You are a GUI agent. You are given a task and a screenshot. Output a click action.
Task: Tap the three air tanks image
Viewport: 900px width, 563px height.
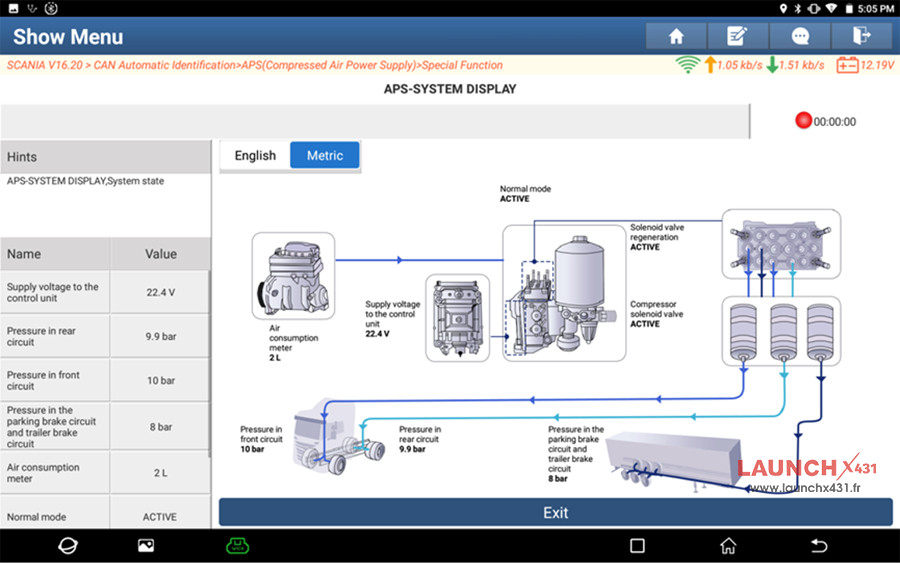pos(781,331)
